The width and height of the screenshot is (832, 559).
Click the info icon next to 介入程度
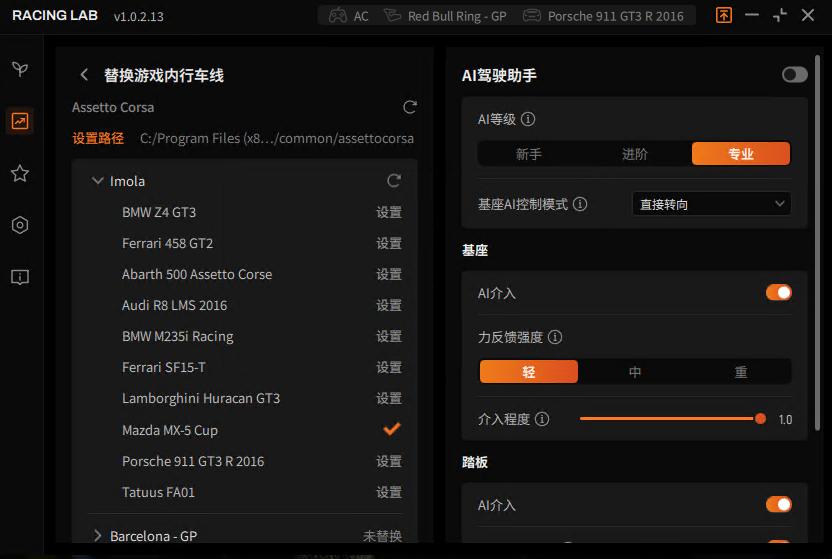[x=542, y=419]
